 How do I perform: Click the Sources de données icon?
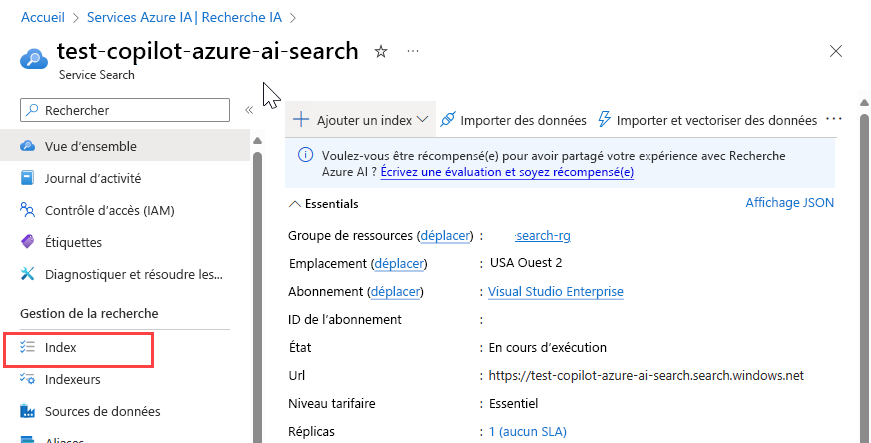pos(27,411)
